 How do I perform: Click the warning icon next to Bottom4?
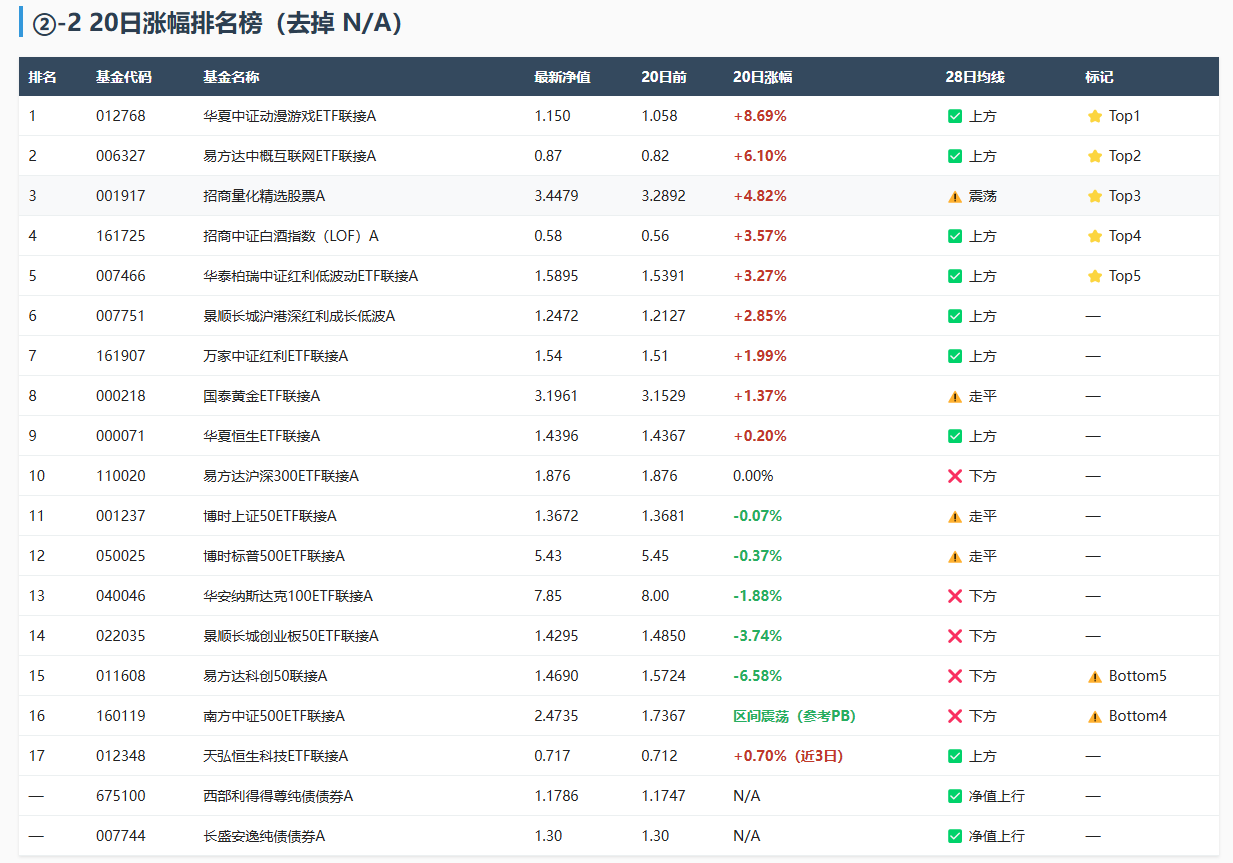1095,716
